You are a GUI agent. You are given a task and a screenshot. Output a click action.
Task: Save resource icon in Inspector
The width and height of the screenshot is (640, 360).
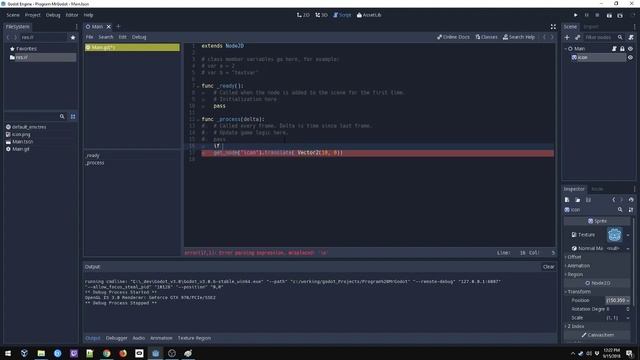point(588,200)
